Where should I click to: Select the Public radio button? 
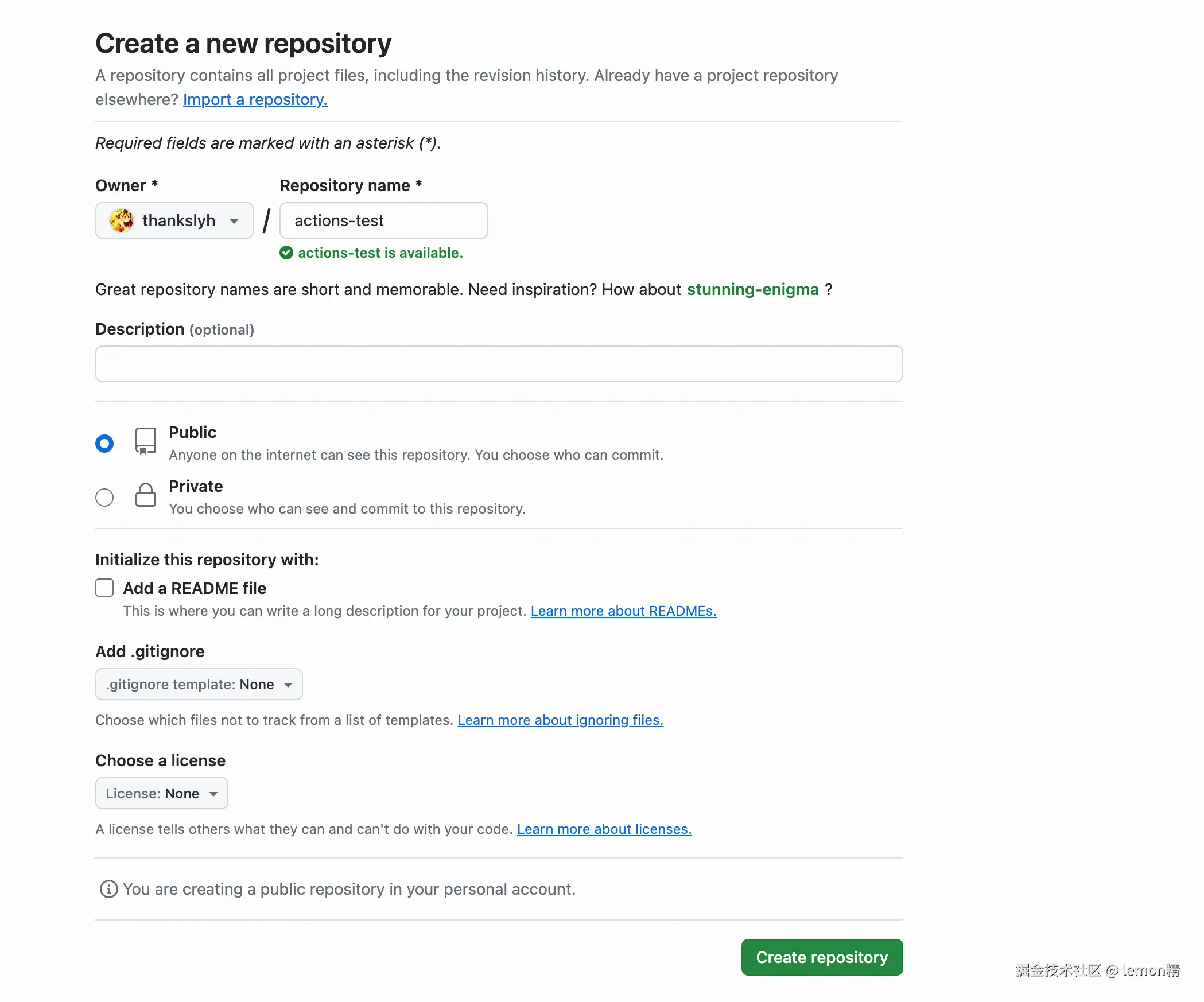(x=104, y=444)
